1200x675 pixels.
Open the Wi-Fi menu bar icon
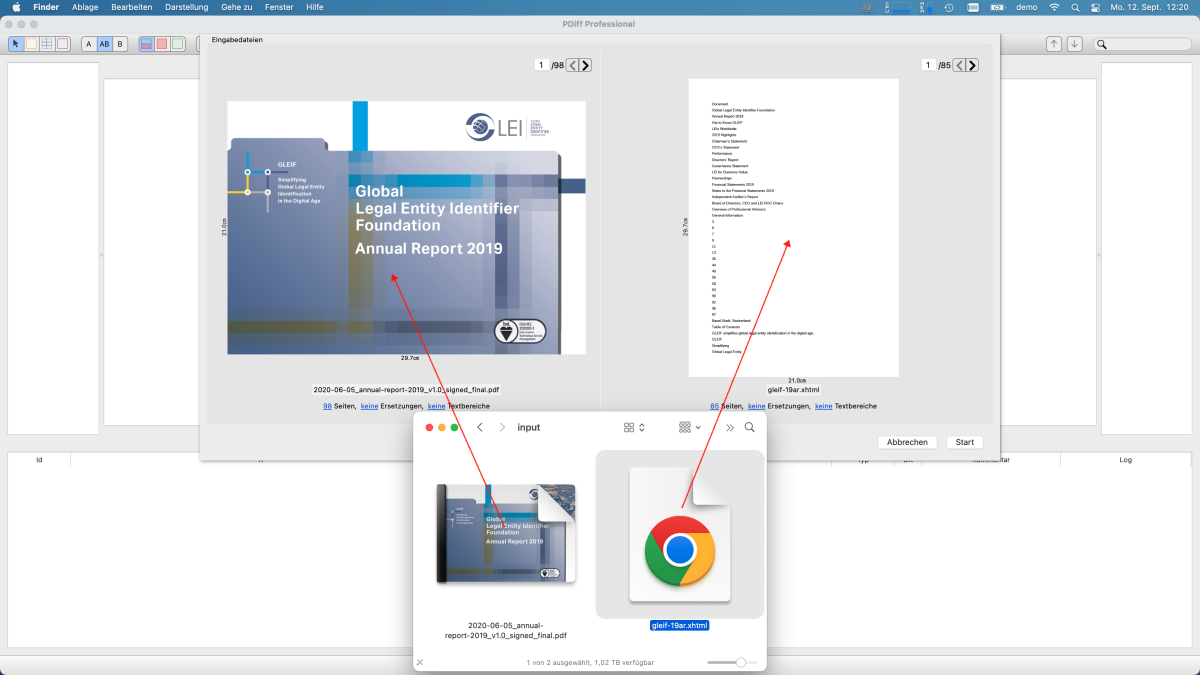pyautogui.click(x=1053, y=7)
